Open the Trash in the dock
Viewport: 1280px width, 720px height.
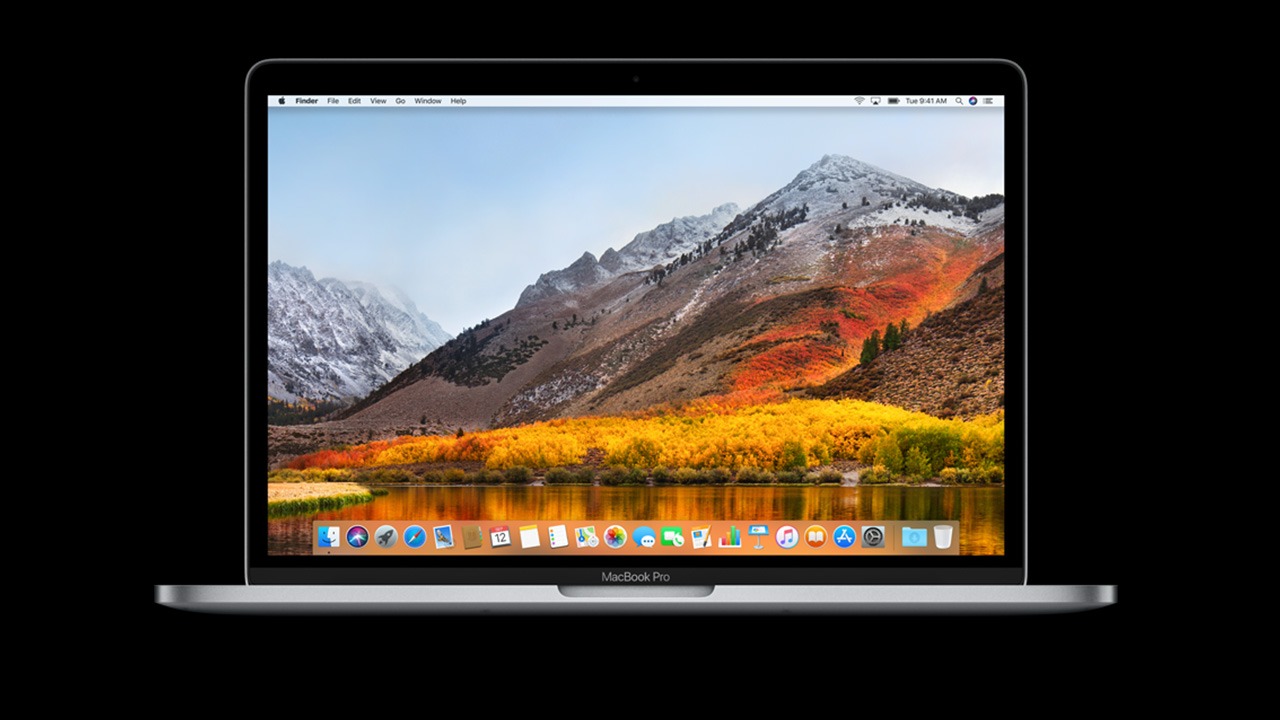click(x=943, y=537)
